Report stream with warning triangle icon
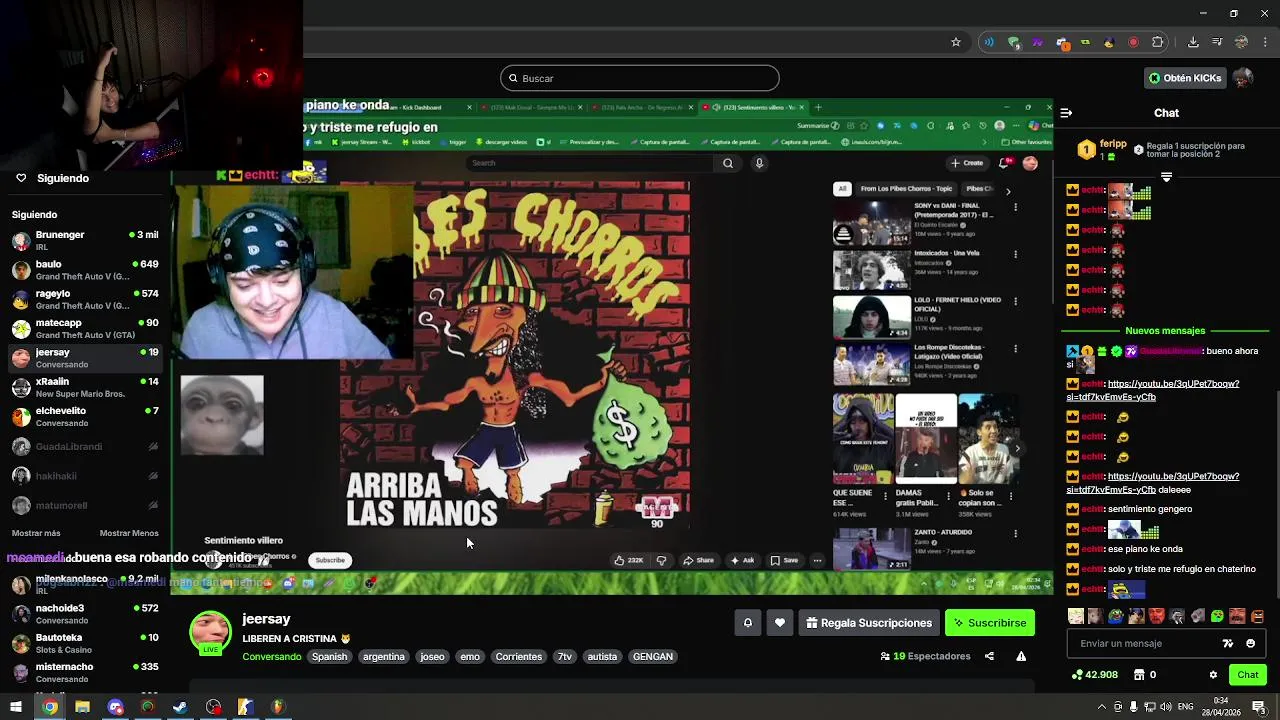Screen dimensions: 1280x720 click(x=1021, y=656)
